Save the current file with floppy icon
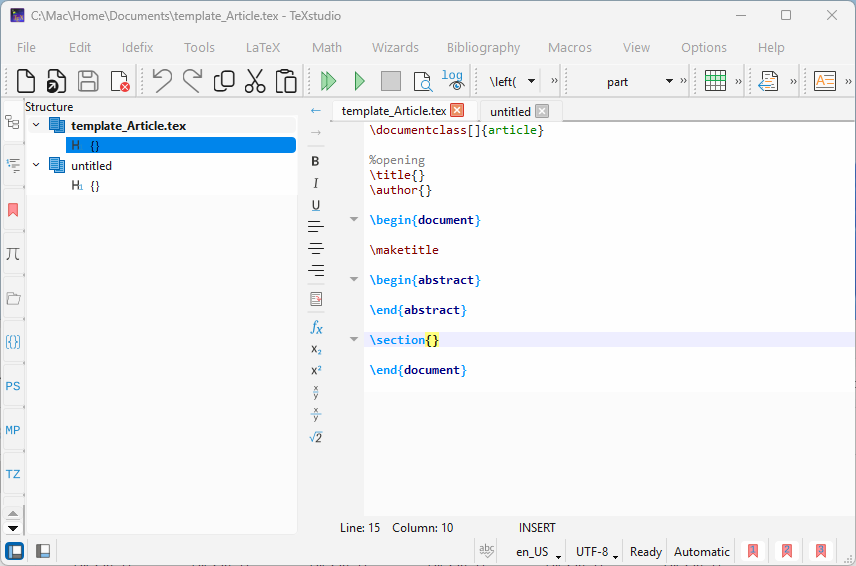This screenshot has height=566, width=856. point(88,81)
